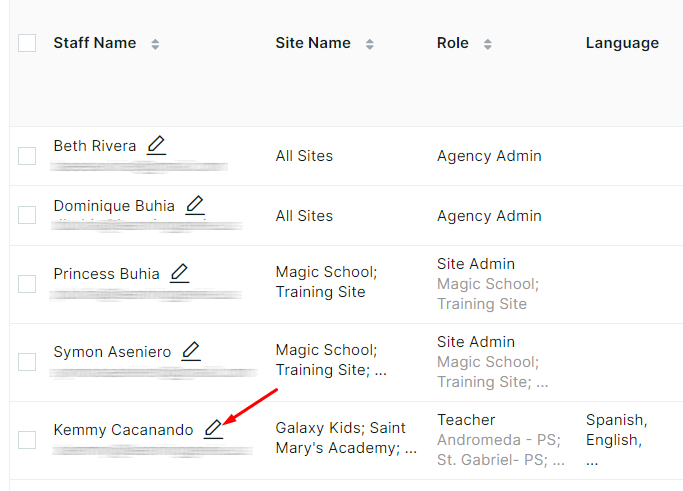This screenshot has width=683, height=491.
Task: Show full site list for Symon Aseniero
Action: pos(381,371)
